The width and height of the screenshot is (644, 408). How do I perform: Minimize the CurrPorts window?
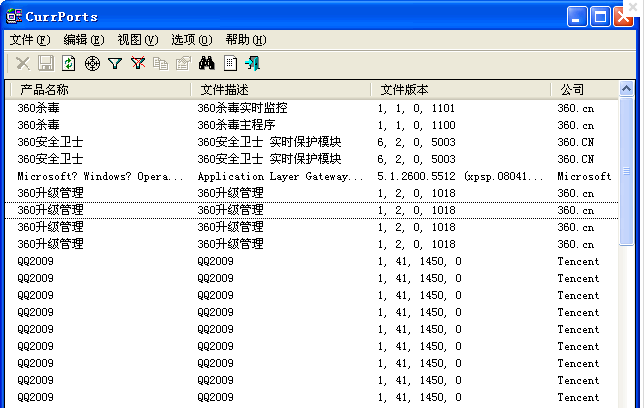(577, 17)
